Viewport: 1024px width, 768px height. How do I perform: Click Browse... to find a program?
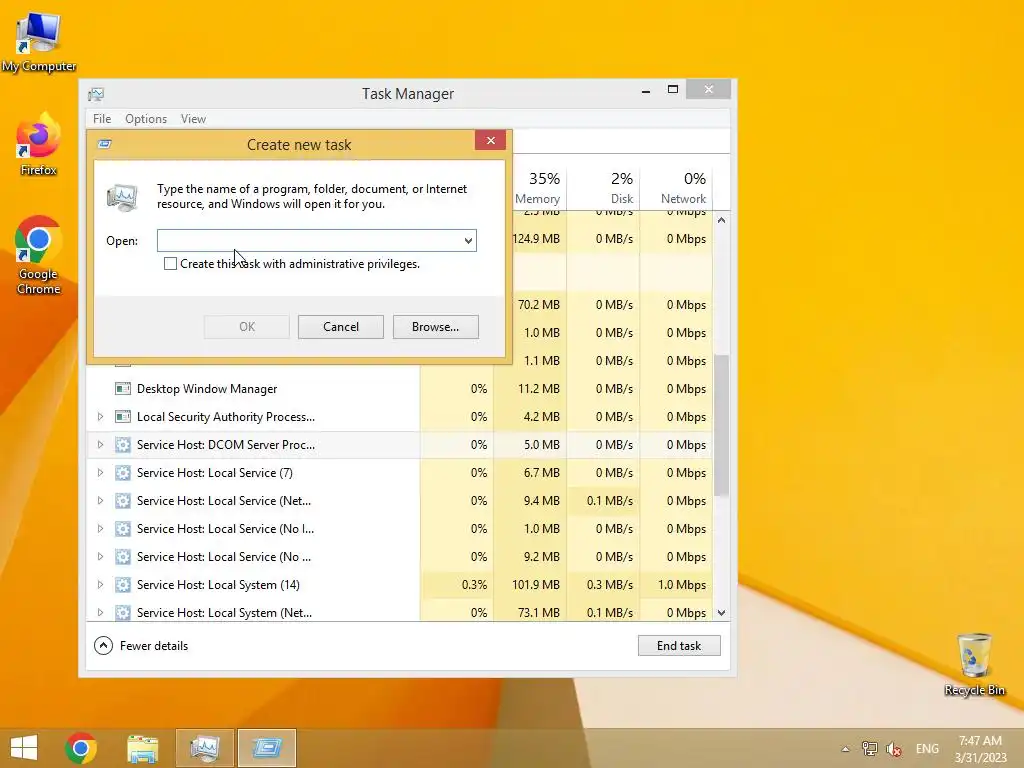(436, 327)
